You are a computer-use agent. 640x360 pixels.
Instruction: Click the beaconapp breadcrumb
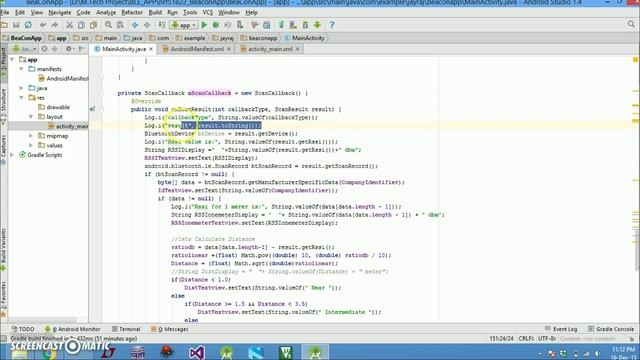pyautogui.click(x=259, y=38)
